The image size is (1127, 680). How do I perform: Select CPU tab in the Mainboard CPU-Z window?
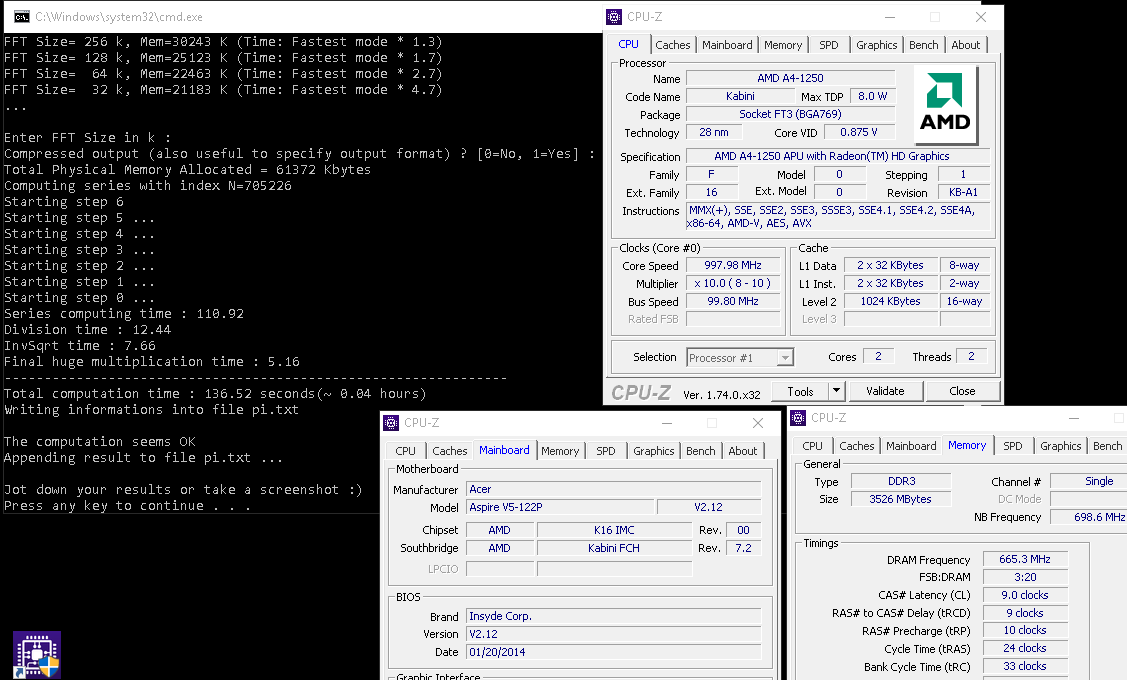405,451
